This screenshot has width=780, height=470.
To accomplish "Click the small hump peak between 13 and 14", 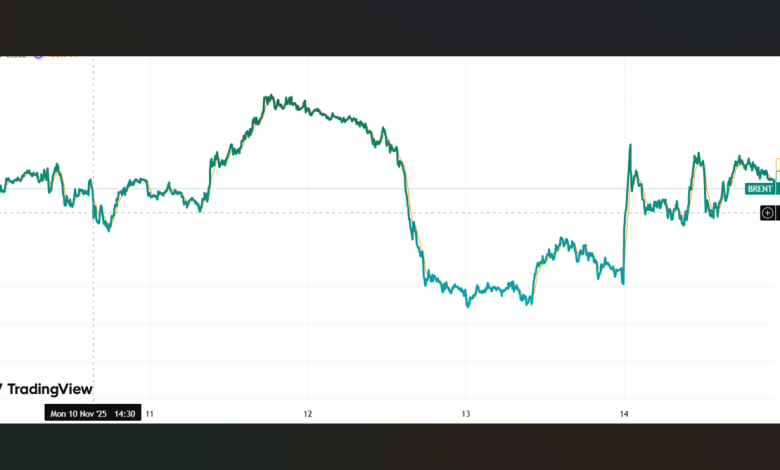I will [563, 240].
